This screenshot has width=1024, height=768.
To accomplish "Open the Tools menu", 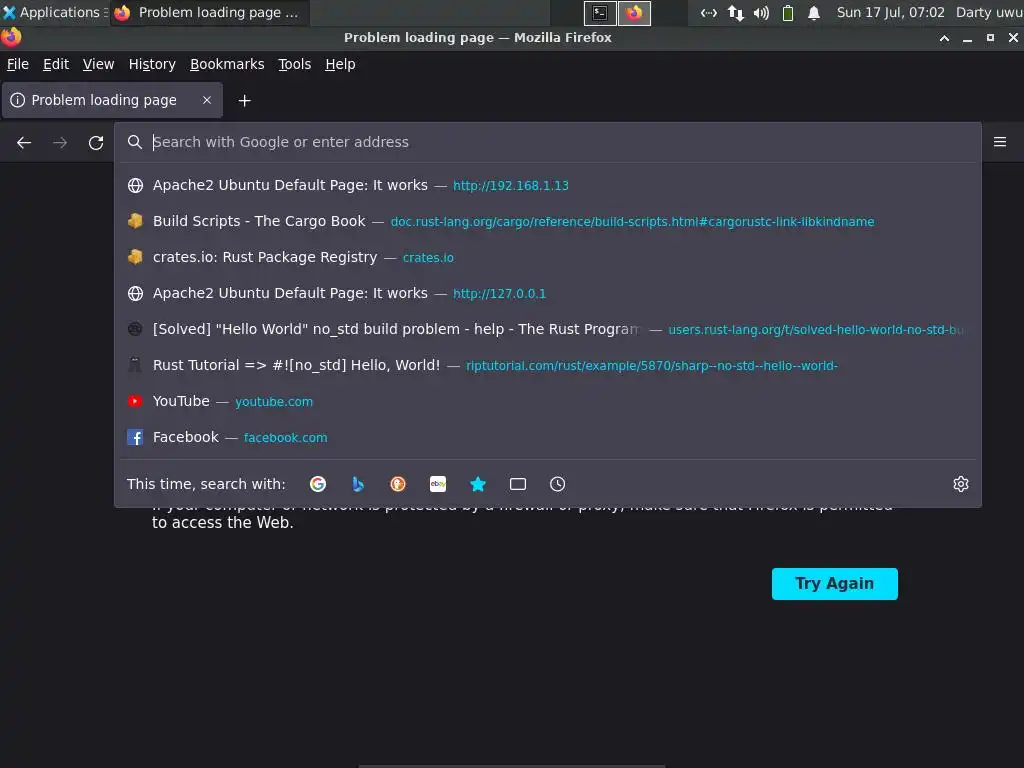I will (x=295, y=64).
